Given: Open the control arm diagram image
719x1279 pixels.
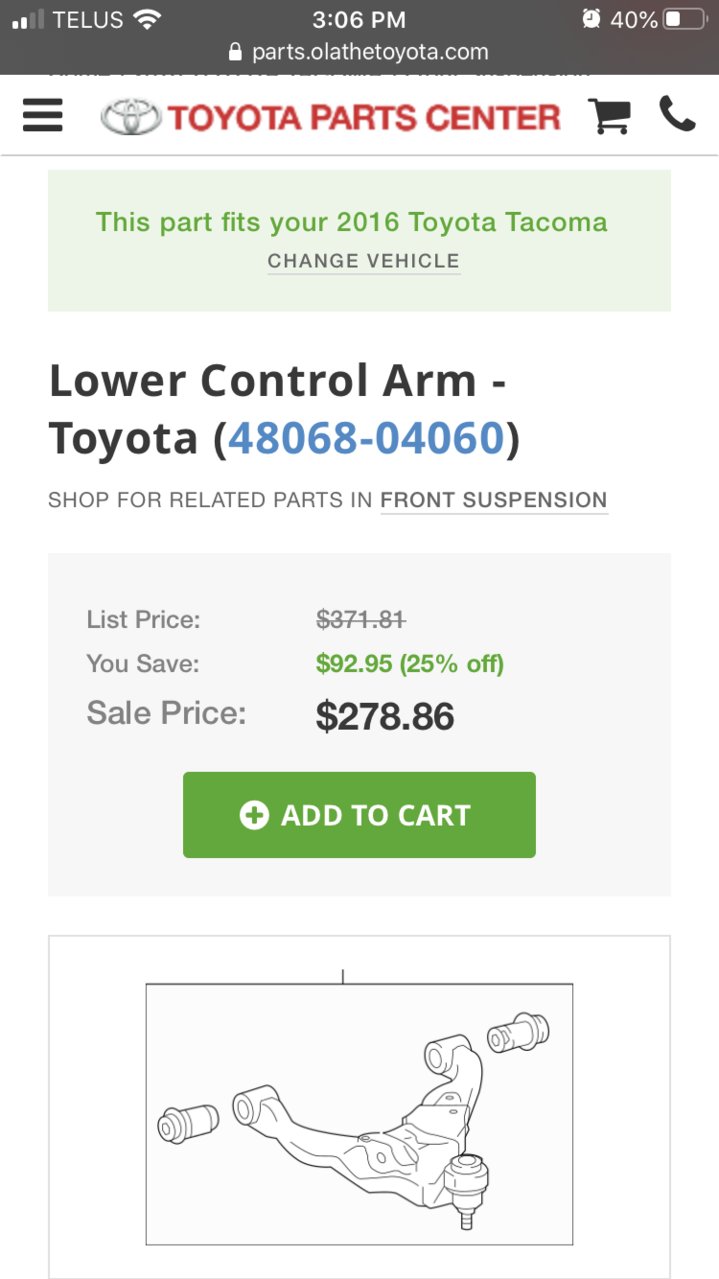Looking at the screenshot, I should click(x=359, y=1107).
